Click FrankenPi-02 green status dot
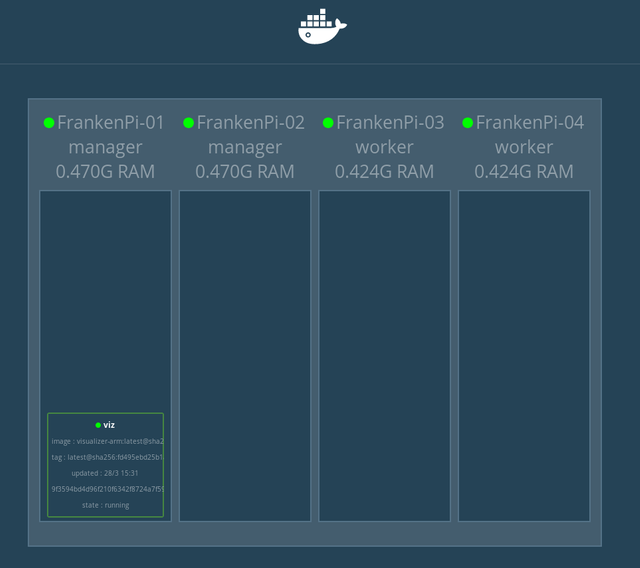The height and width of the screenshot is (568, 640). (188, 123)
